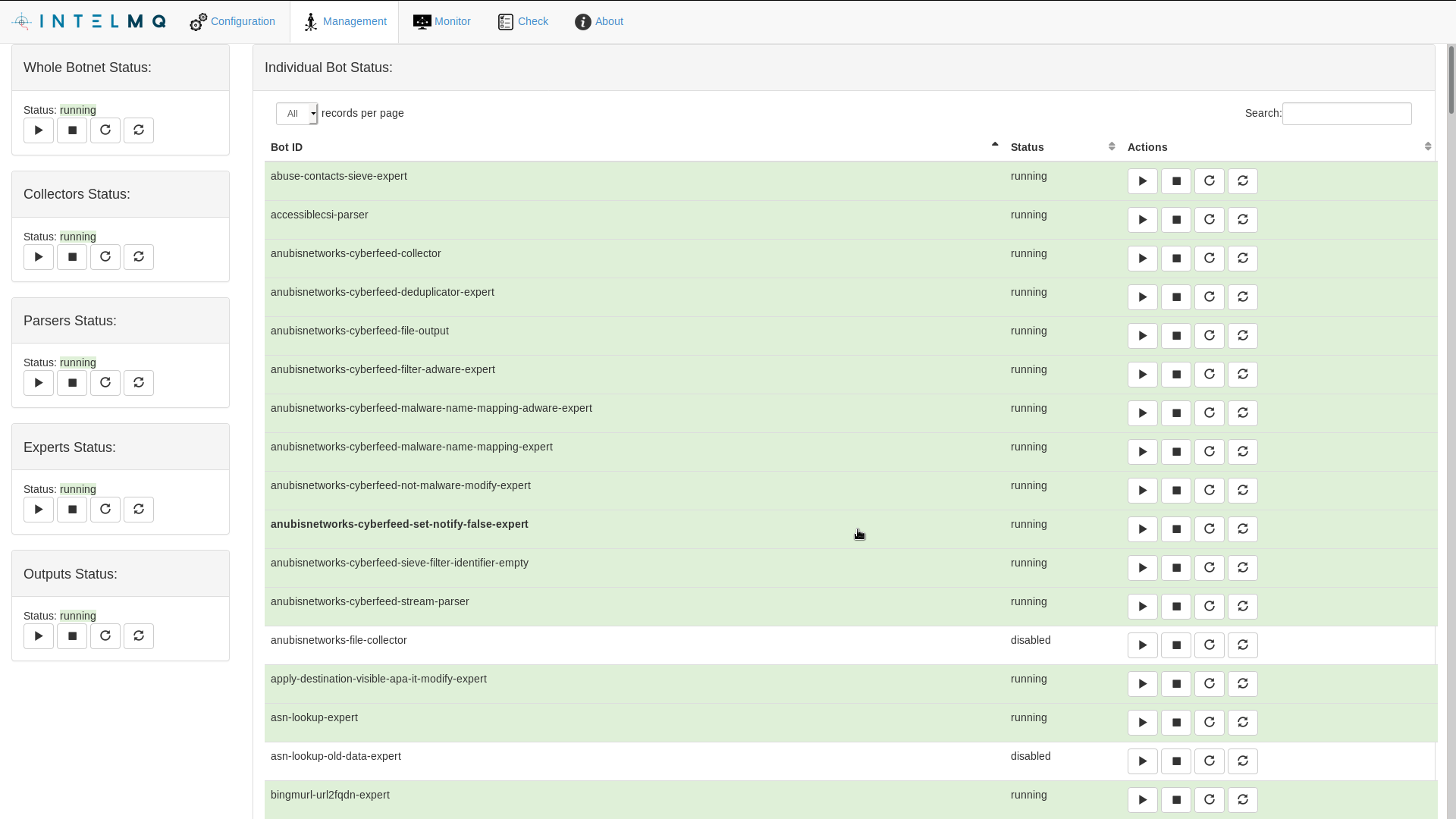Screen dimensions: 1456x819
Task: Start the disabled asn-lookup-old-data-expert bot
Action: click(1142, 761)
